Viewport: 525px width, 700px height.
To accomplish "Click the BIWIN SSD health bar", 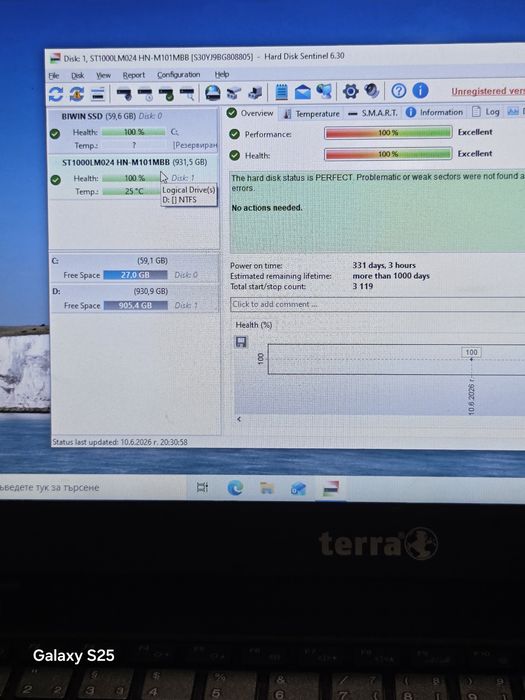I will point(133,132).
